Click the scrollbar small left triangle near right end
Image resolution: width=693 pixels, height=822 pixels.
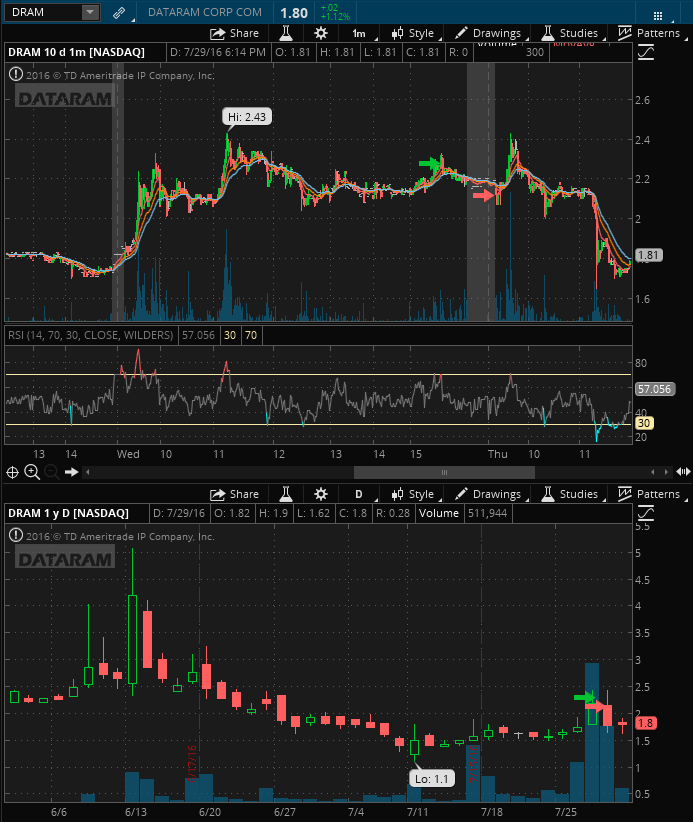point(653,472)
